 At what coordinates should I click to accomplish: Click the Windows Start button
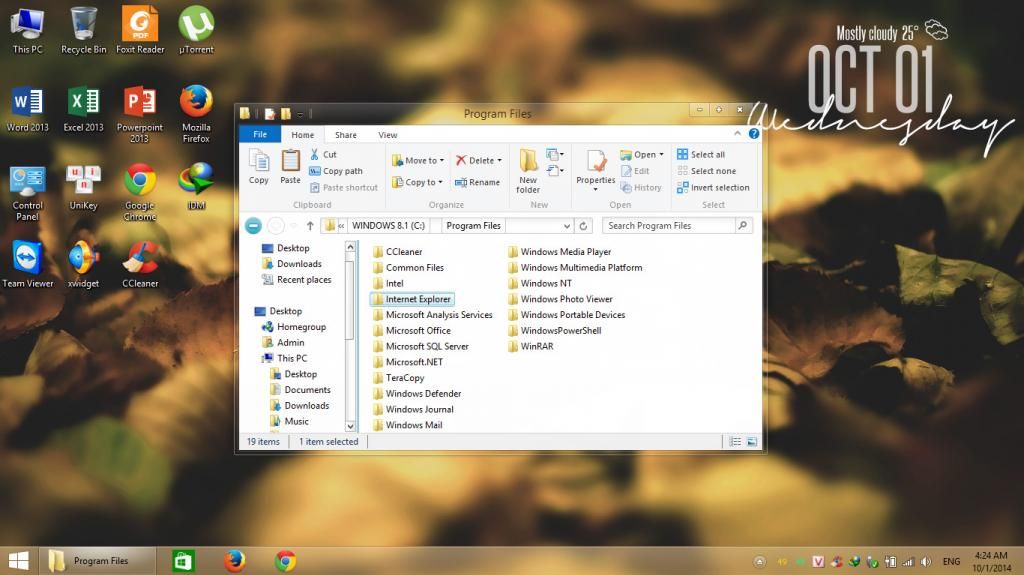[x=18, y=561]
